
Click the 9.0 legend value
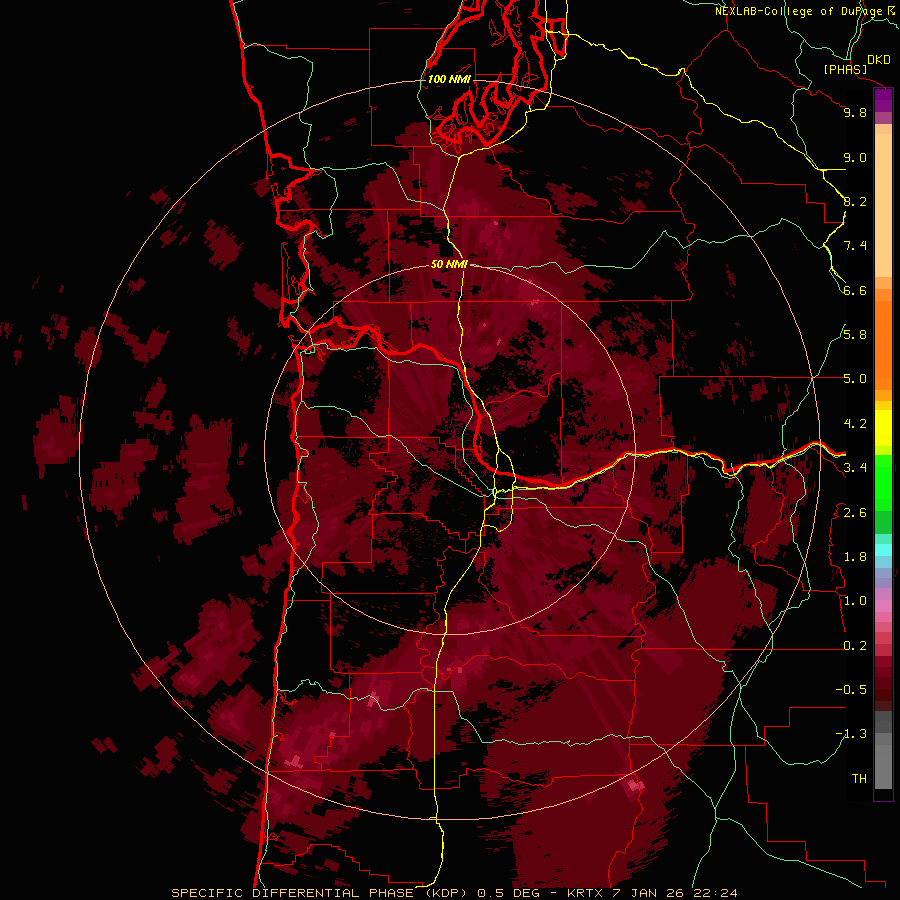855,157
